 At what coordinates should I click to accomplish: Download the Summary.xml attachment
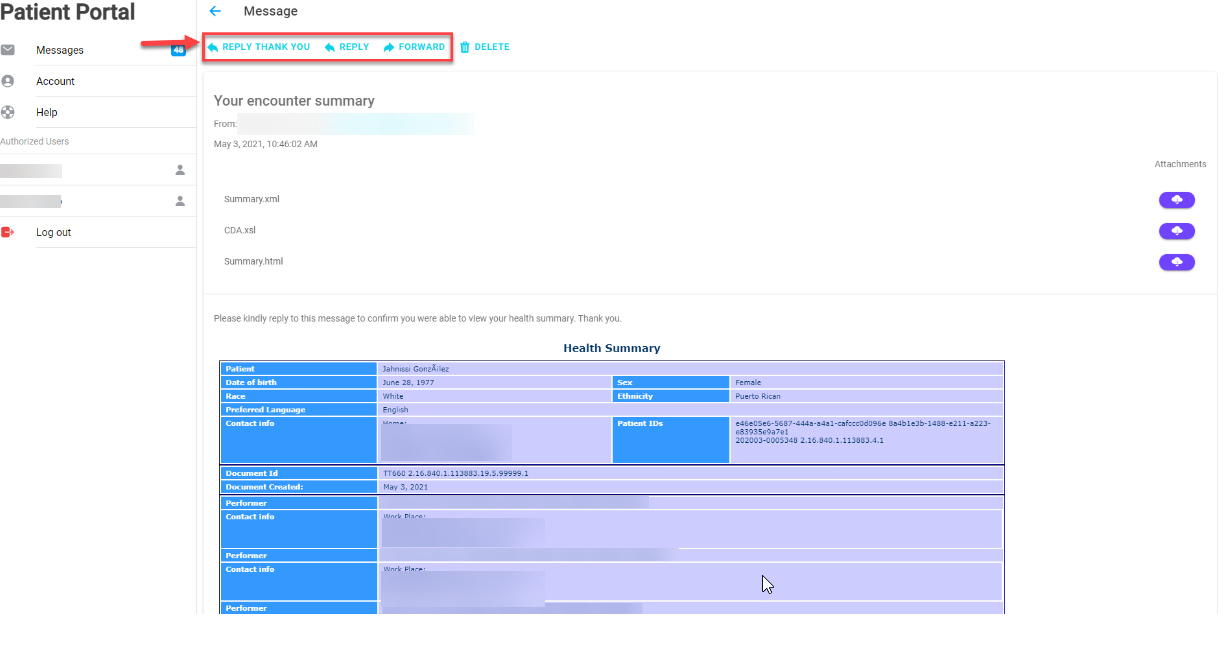pos(1177,200)
